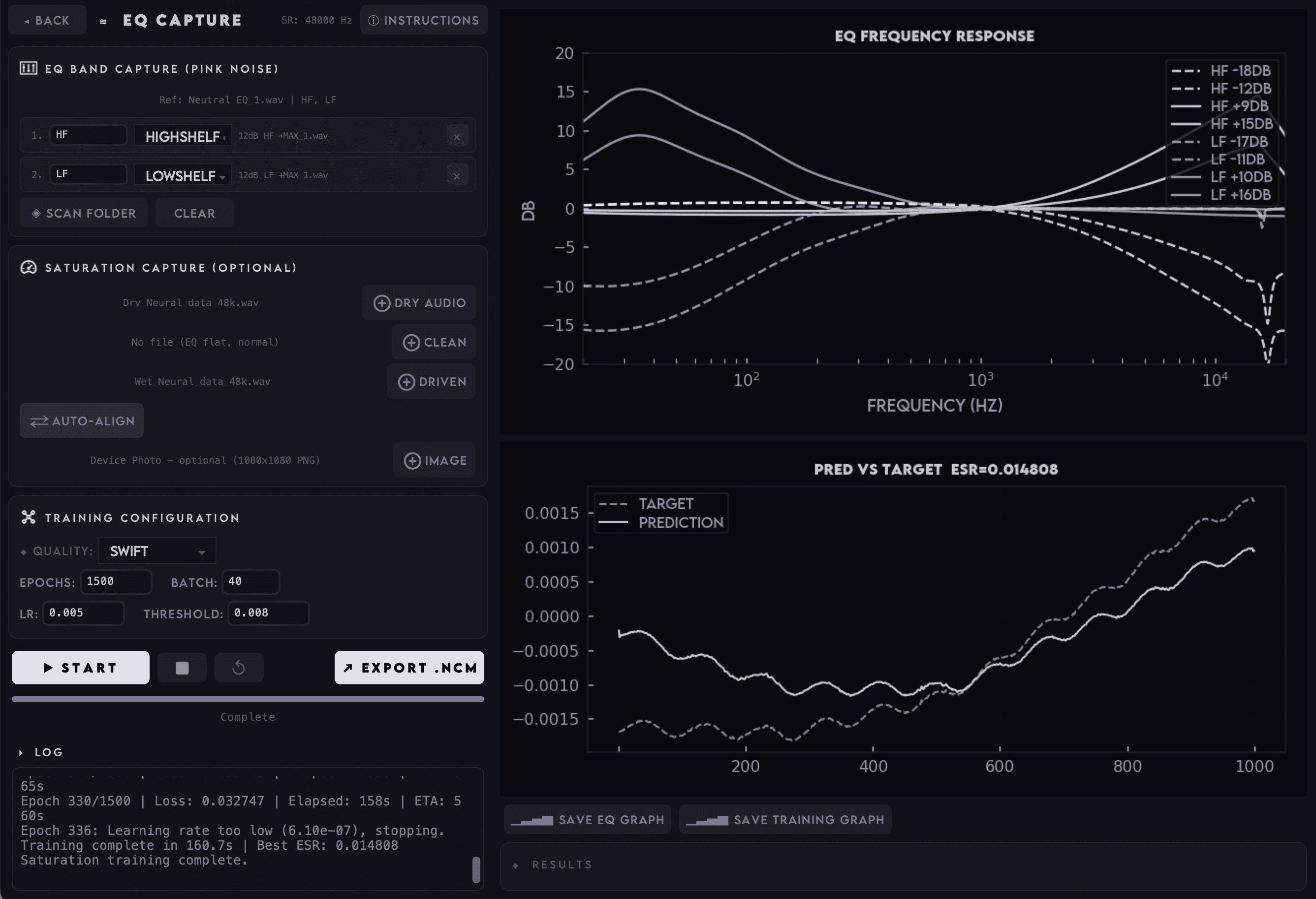The height and width of the screenshot is (899, 1316).
Task: Click SAVE TRAINING GRAPH
Action: coord(785,819)
